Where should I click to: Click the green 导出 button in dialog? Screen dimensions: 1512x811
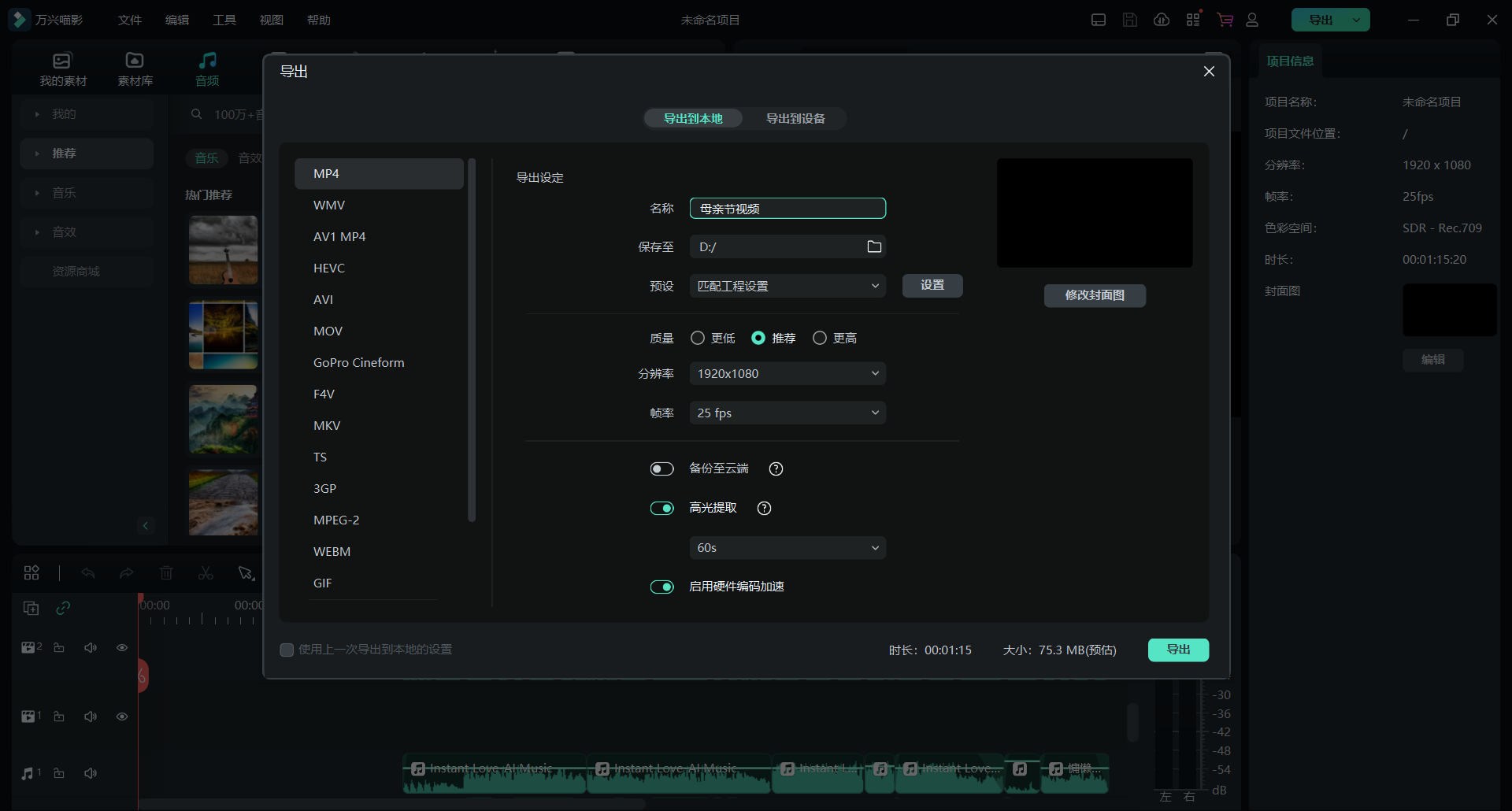[1178, 650]
